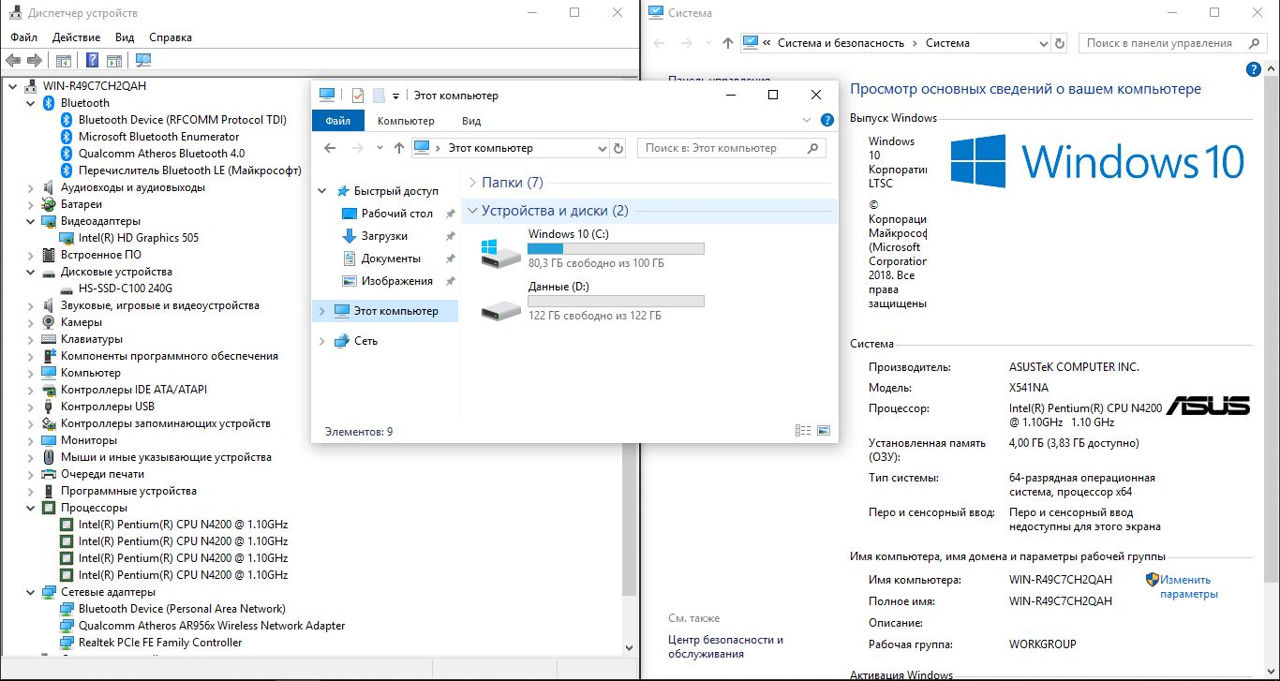1280x681 pixels.
Task: Go up one folder level in Explorer
Action: tap(399, 148)
